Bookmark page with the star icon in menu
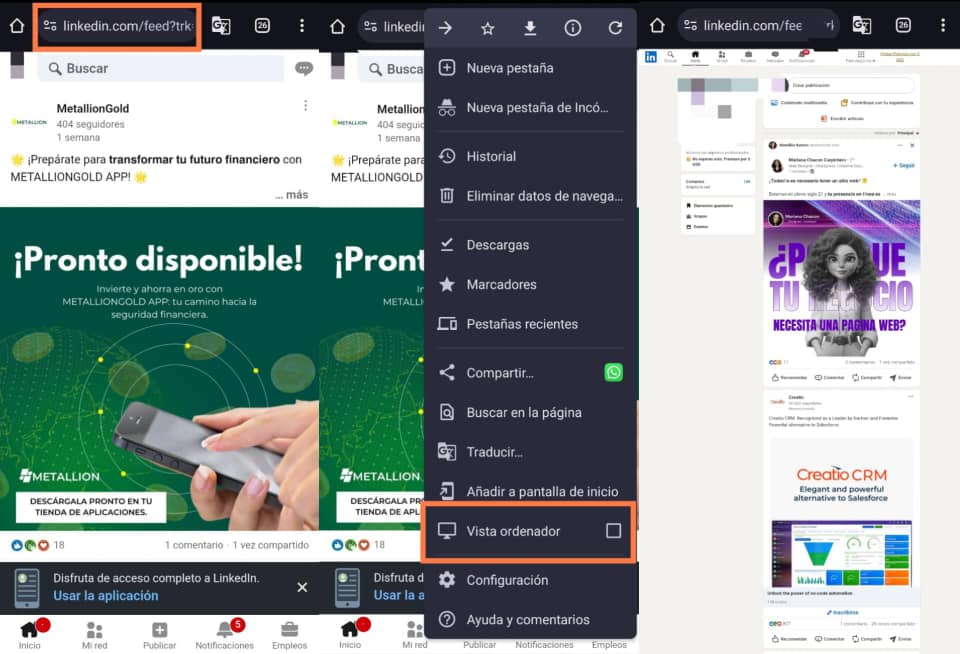 (x=487, y=28)
